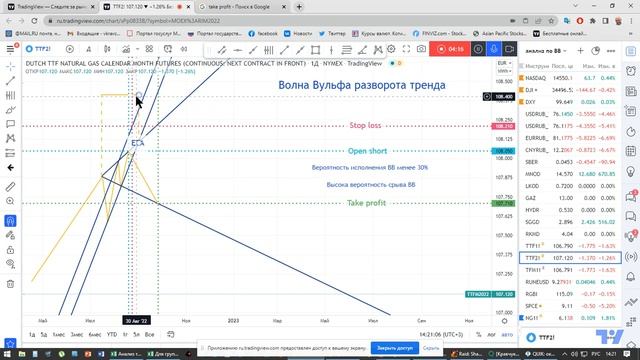Open the candlestick chart type selector
The image size is (640, 360).
pos(107,49)
